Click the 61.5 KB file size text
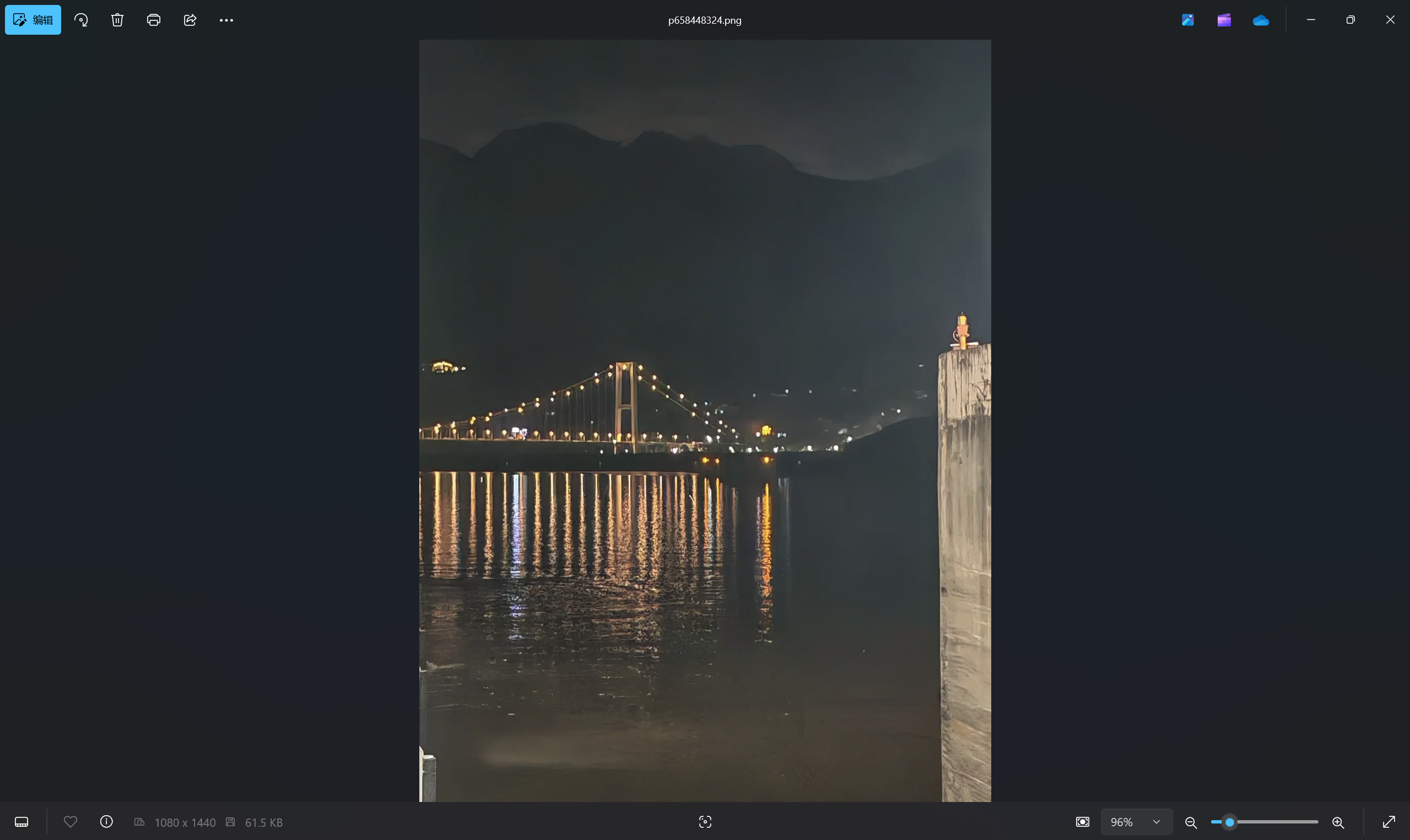 (x=264, y=822)
